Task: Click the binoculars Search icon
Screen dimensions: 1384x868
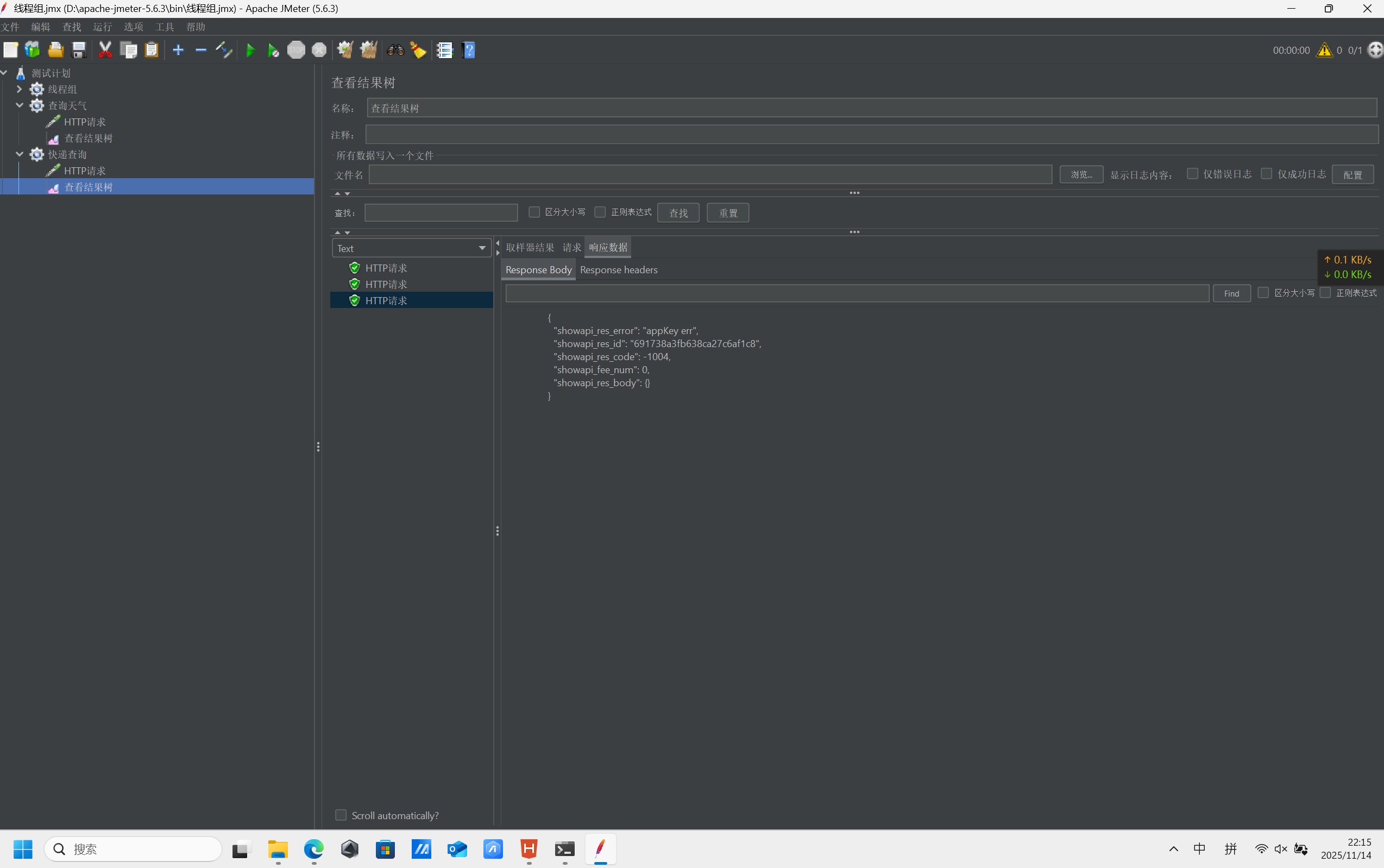Action: 395,51
